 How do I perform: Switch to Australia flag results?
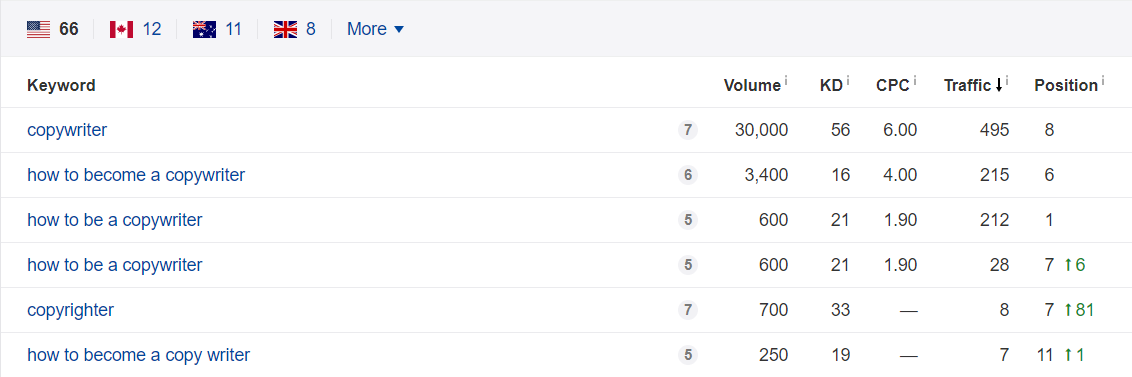(x=217, y=29)
